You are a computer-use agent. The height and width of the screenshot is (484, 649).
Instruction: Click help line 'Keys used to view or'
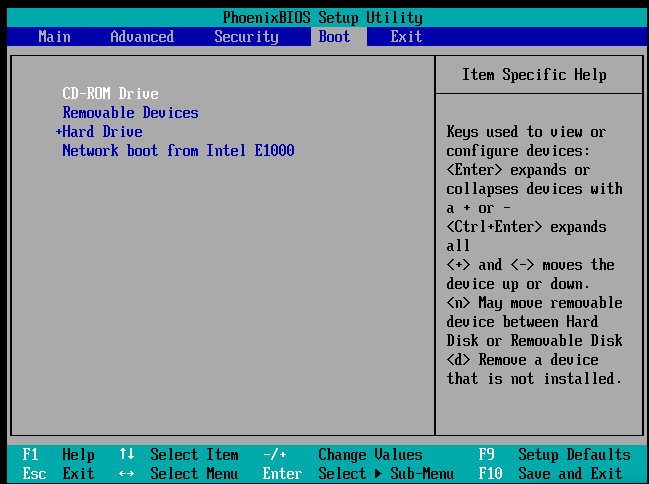(526, 132)
